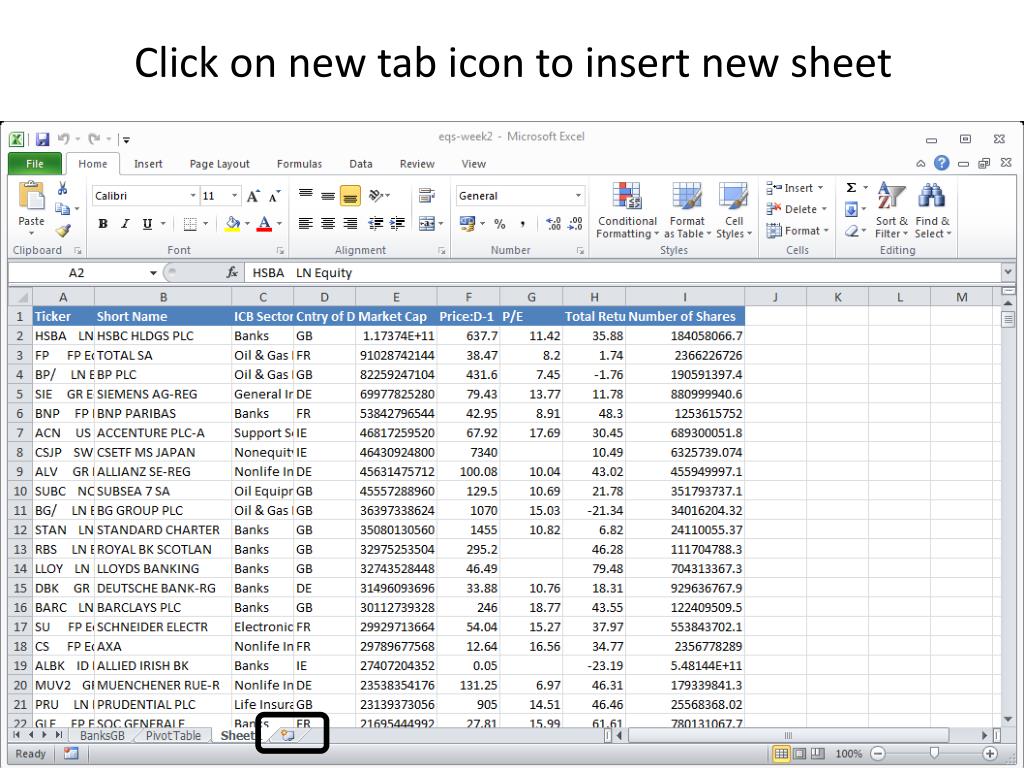1024x768 pixels.
Task: Click the Fill down icon in Editing
Action: point(852,210)
